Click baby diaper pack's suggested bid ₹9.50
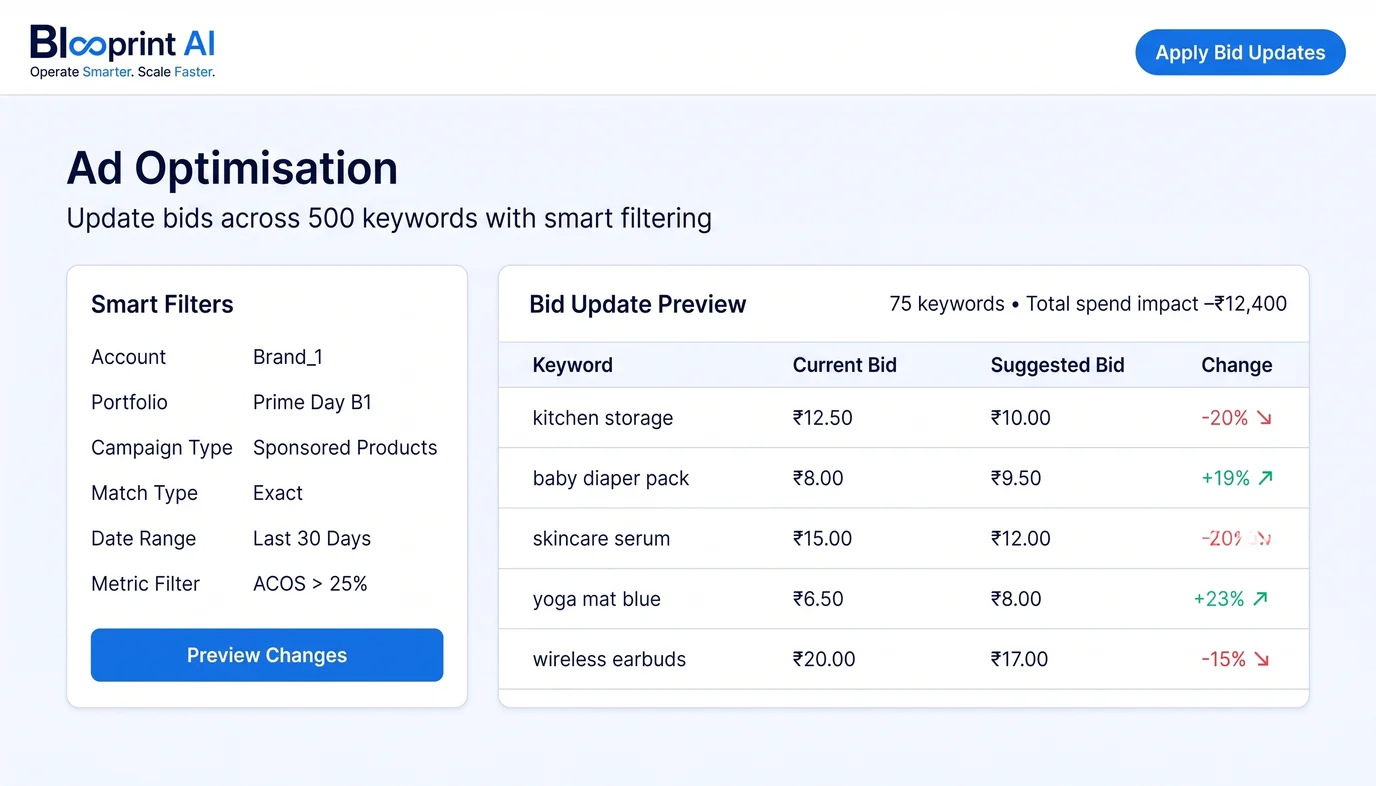1376x786 pixels. tap(1016, 478)
